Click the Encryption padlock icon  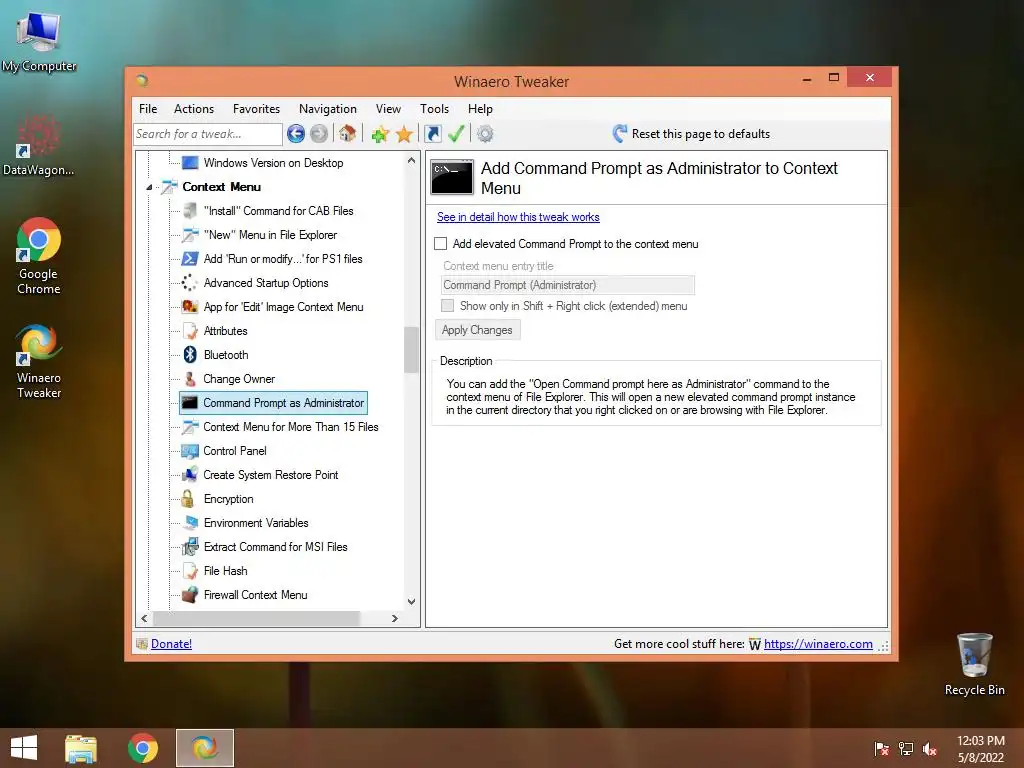[x=188, y=499]
